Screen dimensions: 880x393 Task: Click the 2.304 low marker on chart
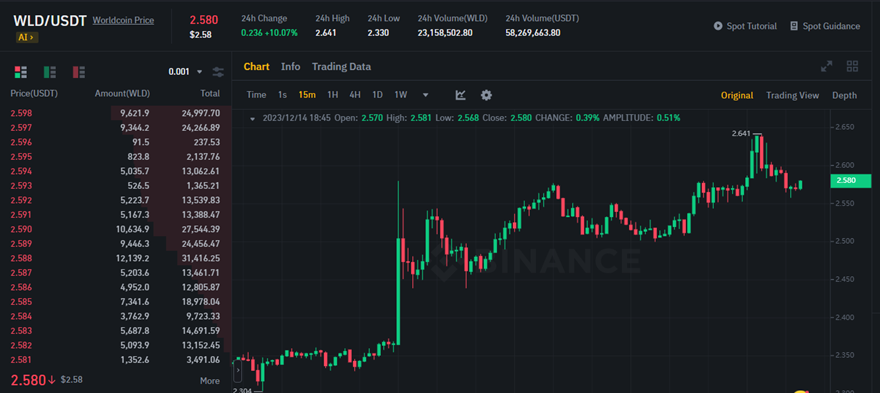pyautogui.click(x=241, y=390)
